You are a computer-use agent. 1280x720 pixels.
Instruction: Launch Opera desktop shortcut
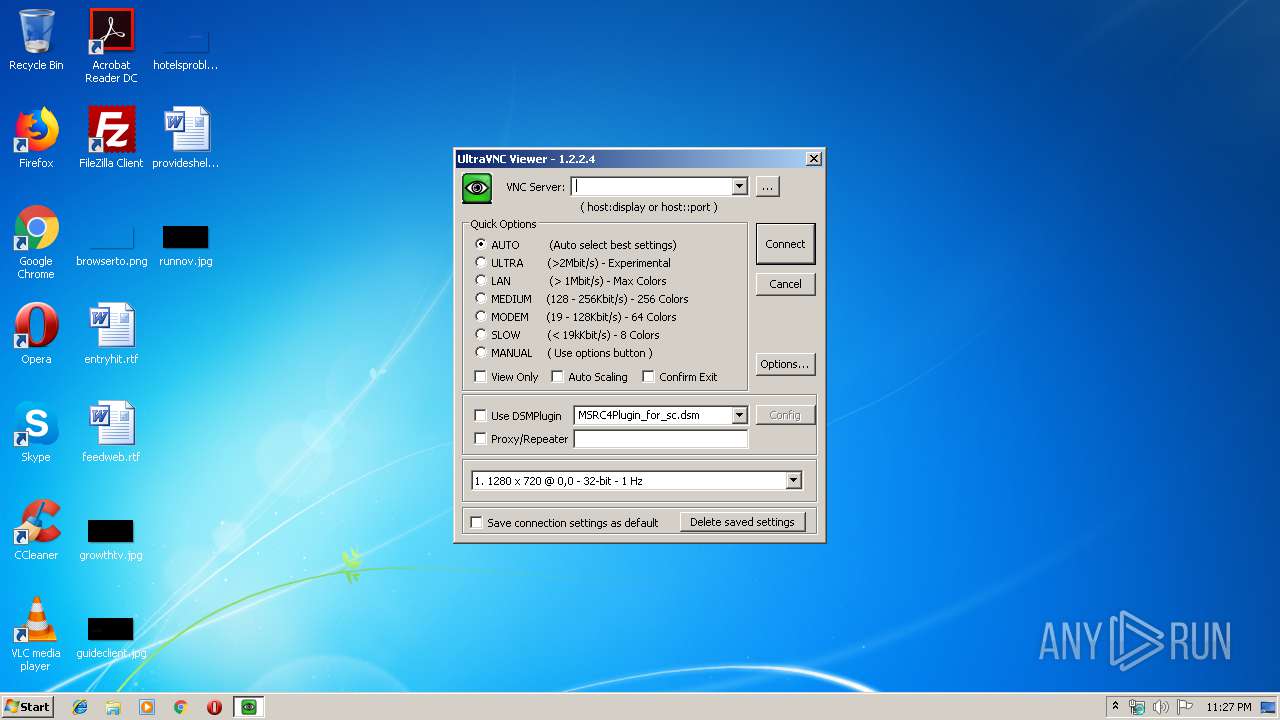(36, 334)
